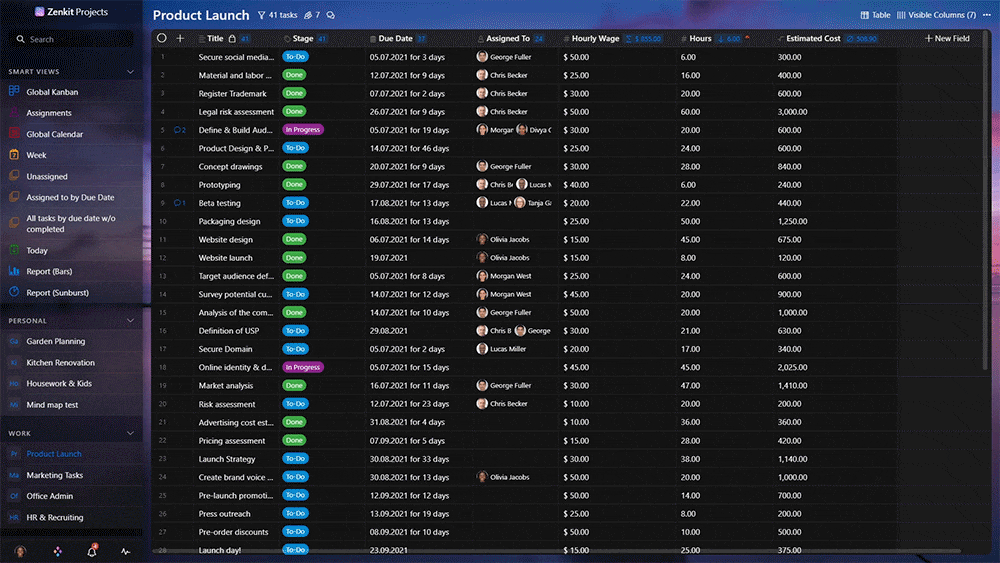Toggle the select-all circle in table header
Image resolution: width=1000 pixels, height=563 pixels.
coord(162,39)
